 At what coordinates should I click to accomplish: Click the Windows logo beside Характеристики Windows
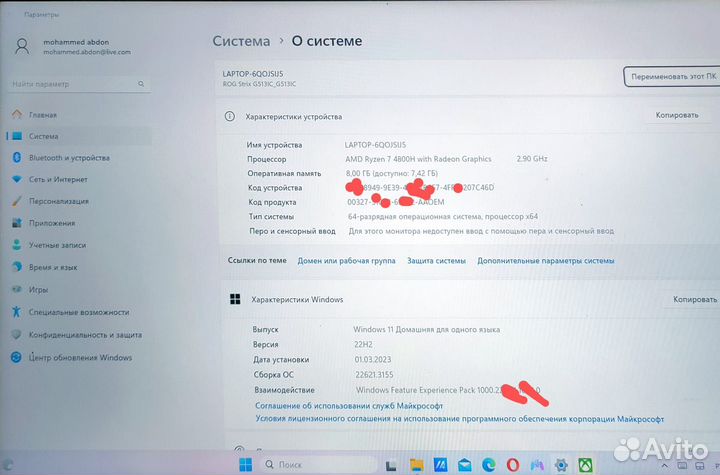pos(235,300)
